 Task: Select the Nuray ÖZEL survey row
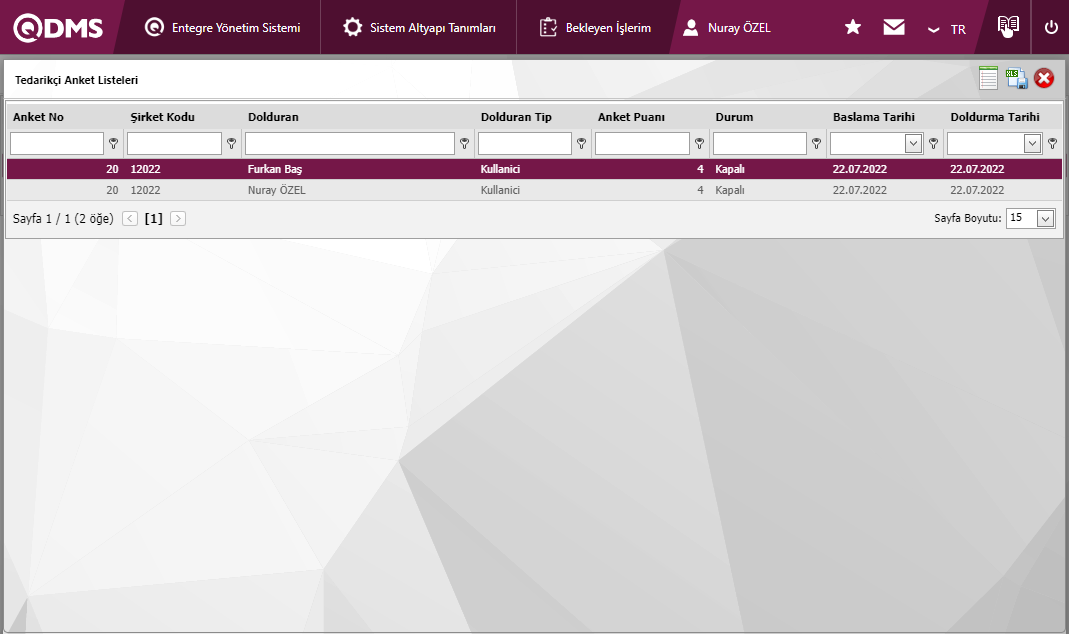point(400,190)
